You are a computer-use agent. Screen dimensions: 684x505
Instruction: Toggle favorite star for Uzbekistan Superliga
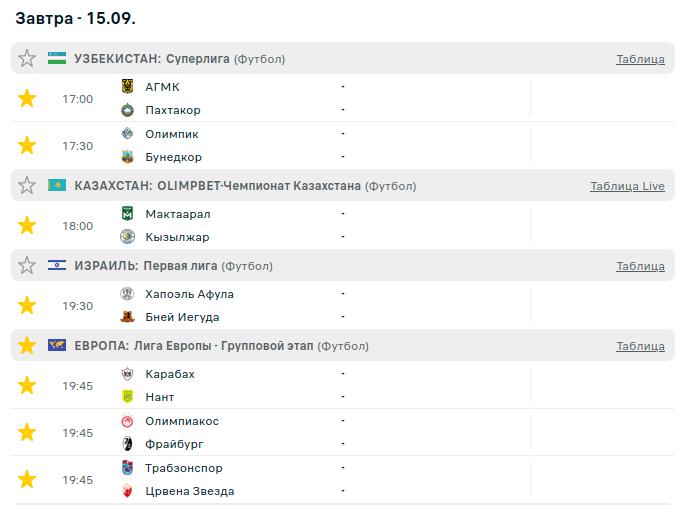[27, 59]
